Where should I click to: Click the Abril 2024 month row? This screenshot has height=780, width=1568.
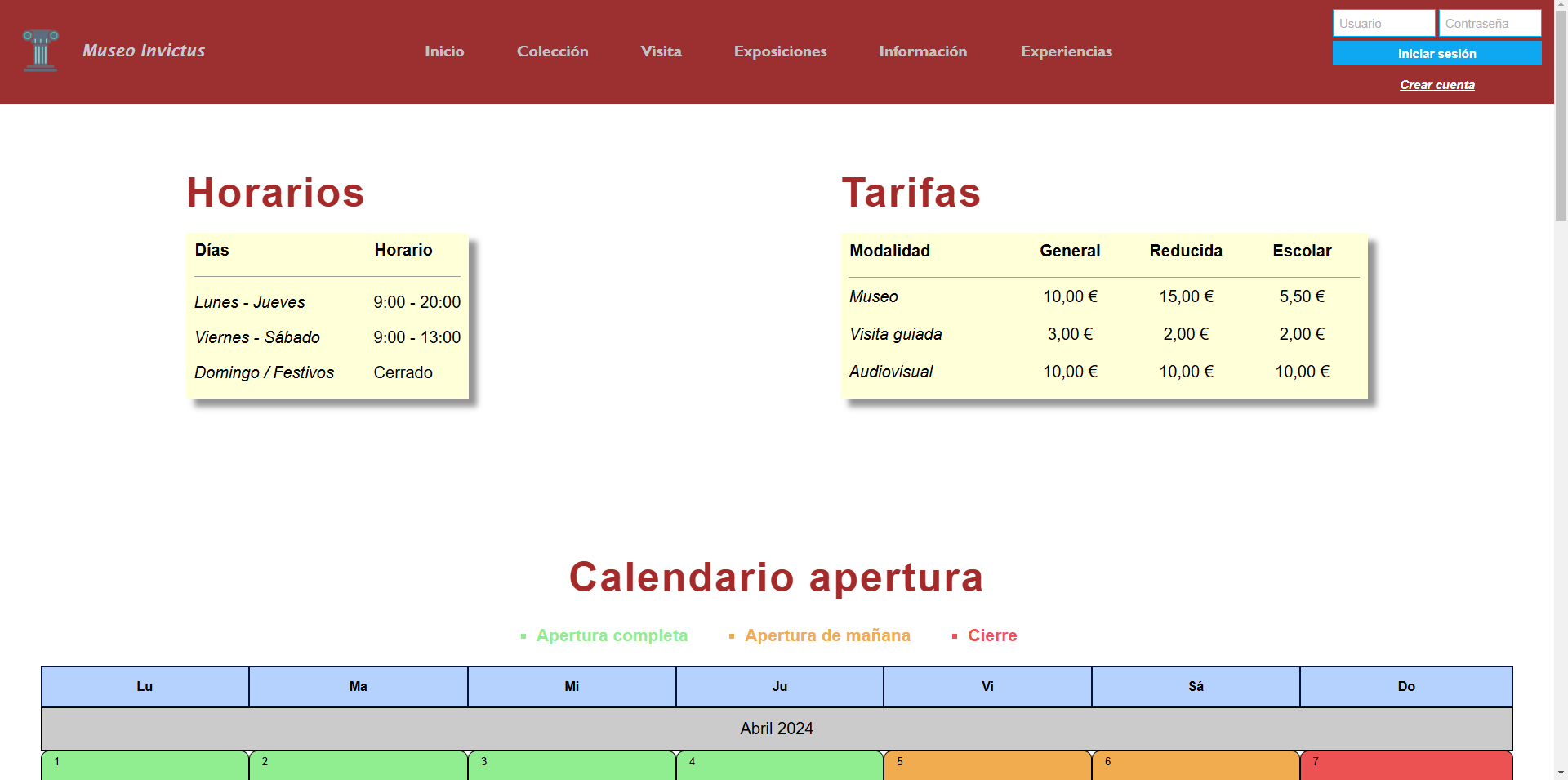point(777,729)
